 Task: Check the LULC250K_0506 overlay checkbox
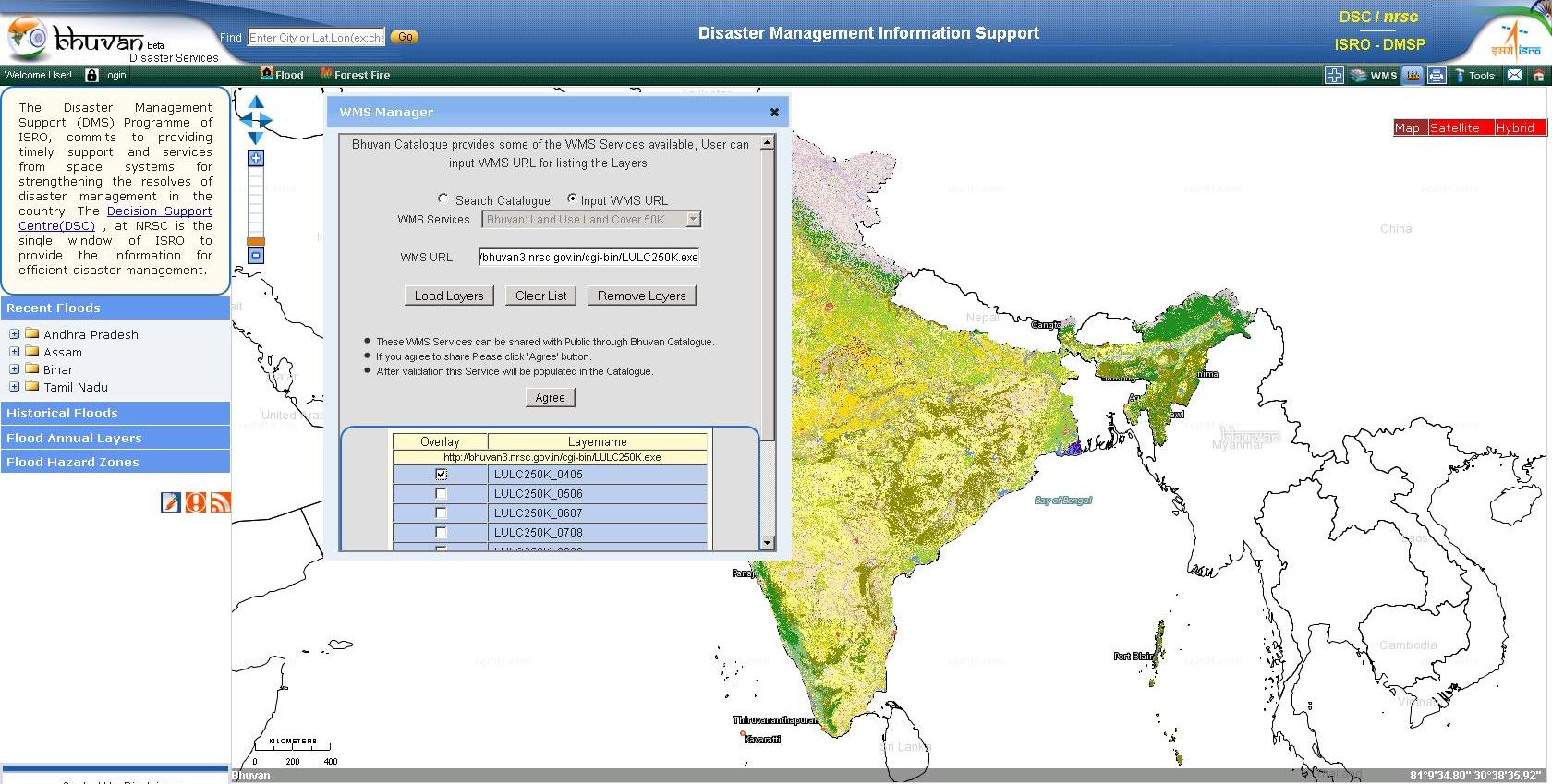coord(441,493)
